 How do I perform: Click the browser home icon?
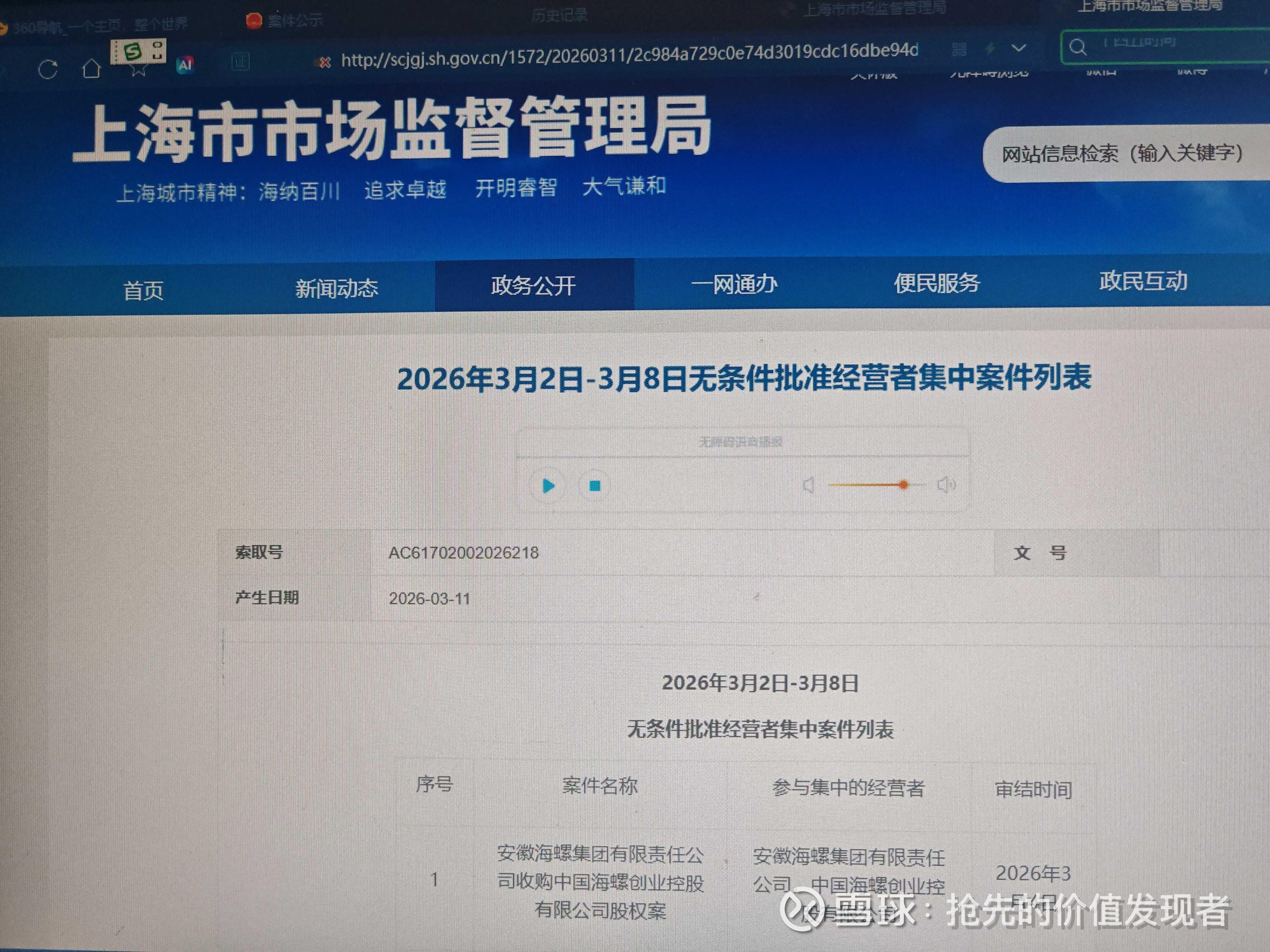(x=91, y=68)
